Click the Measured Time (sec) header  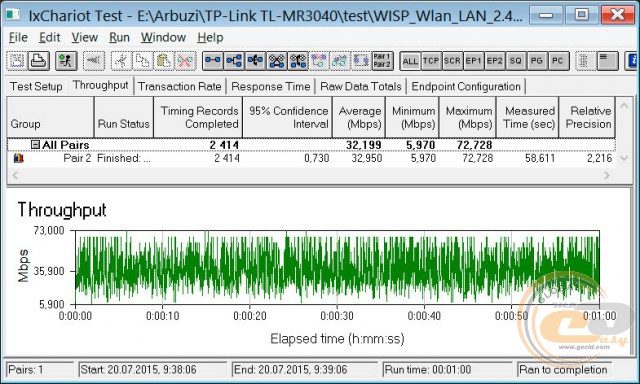coord(528,117)
